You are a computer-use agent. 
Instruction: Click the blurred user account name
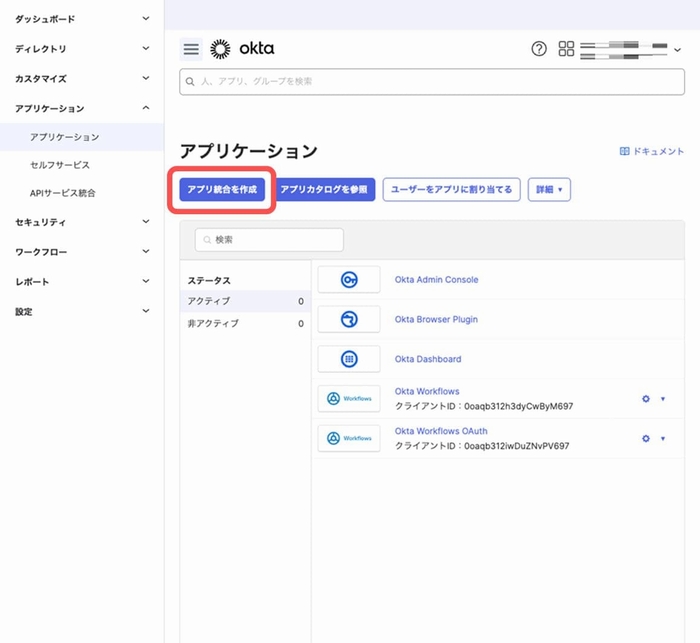tap(624, 50)
